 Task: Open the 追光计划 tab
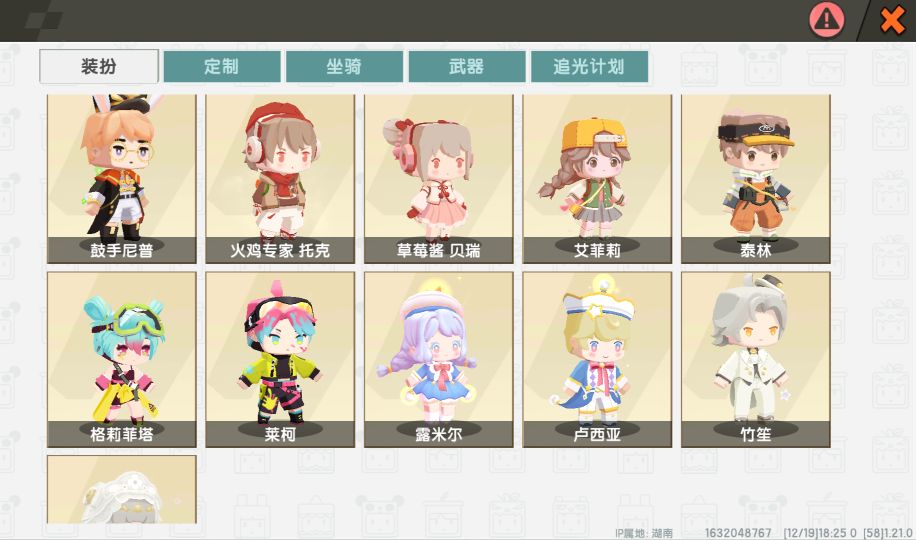(589, 66)
